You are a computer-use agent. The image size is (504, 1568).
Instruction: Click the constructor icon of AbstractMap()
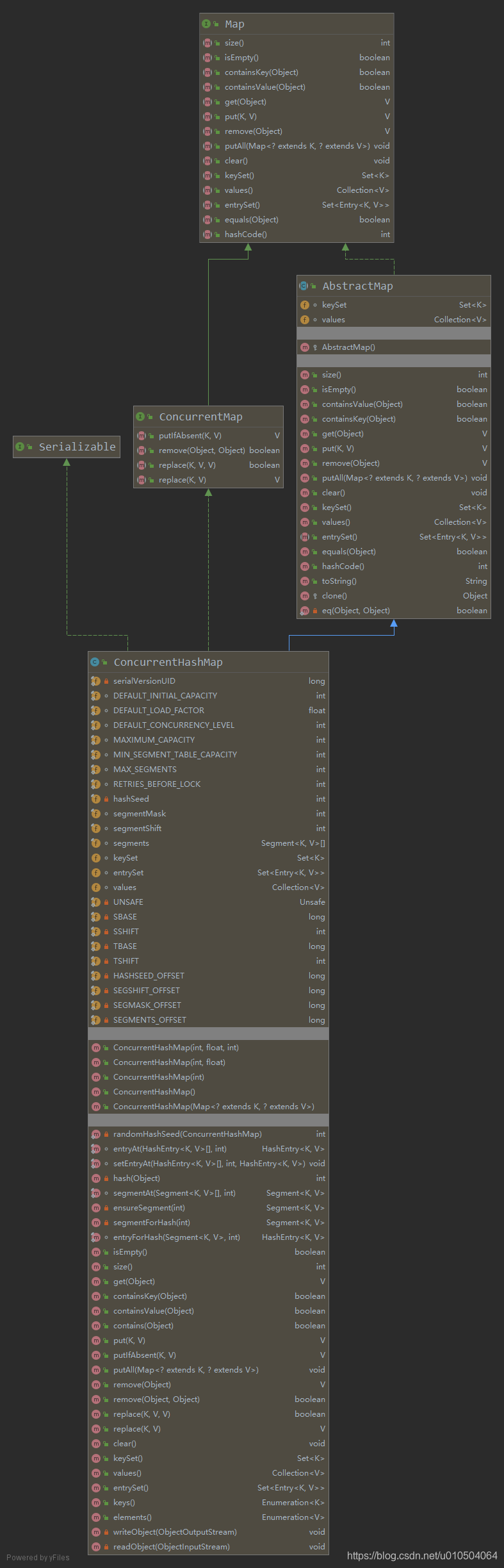[305, 347]
